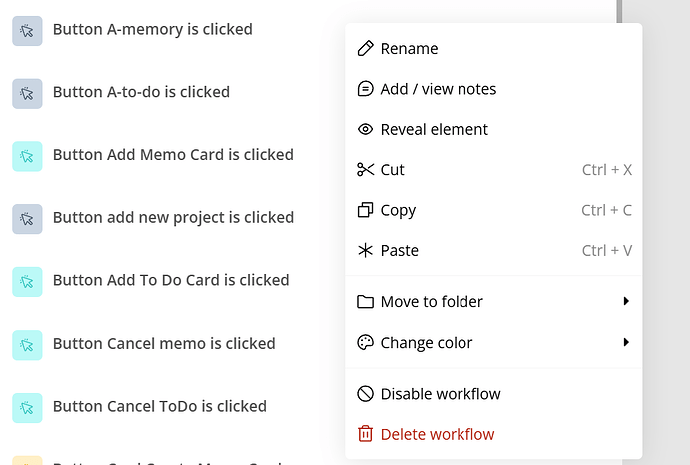Click the palette icon for Change color
Screen dimensions: 690x465
pyautogui.click(x=365, y=342)
